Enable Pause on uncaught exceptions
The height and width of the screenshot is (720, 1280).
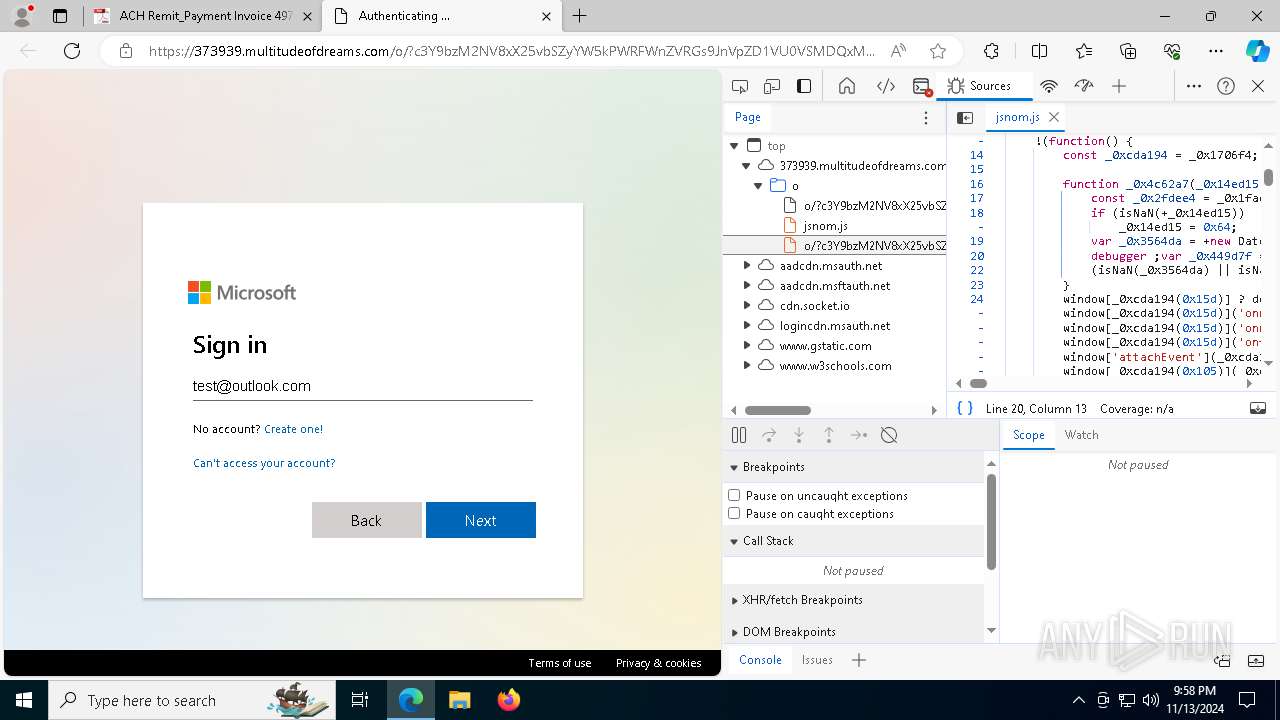[734, 495]
